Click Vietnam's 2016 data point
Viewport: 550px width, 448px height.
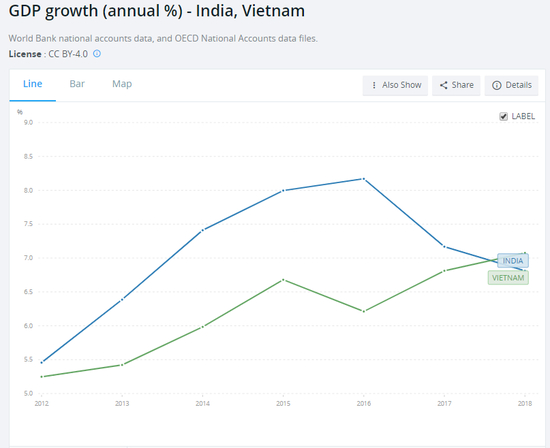(364, 311)
